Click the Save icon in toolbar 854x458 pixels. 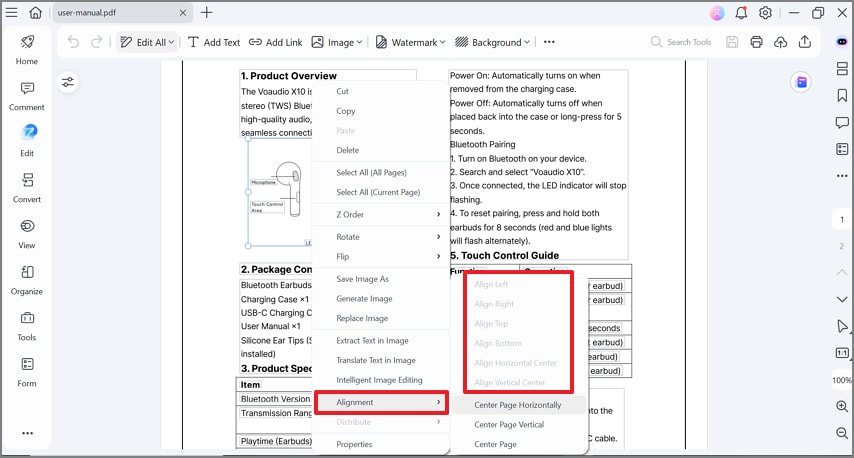tap(732, 42)
